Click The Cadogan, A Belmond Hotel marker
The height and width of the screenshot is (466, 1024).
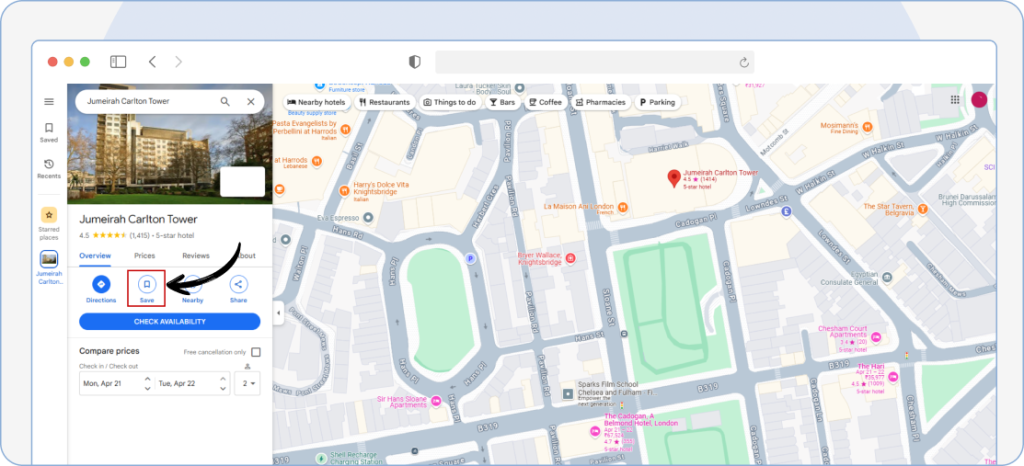[x=594, y=431]
